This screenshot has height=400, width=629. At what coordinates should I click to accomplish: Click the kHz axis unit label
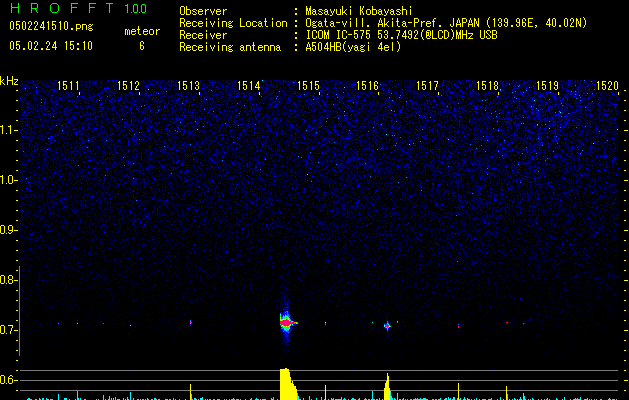[x=9, y=82]
